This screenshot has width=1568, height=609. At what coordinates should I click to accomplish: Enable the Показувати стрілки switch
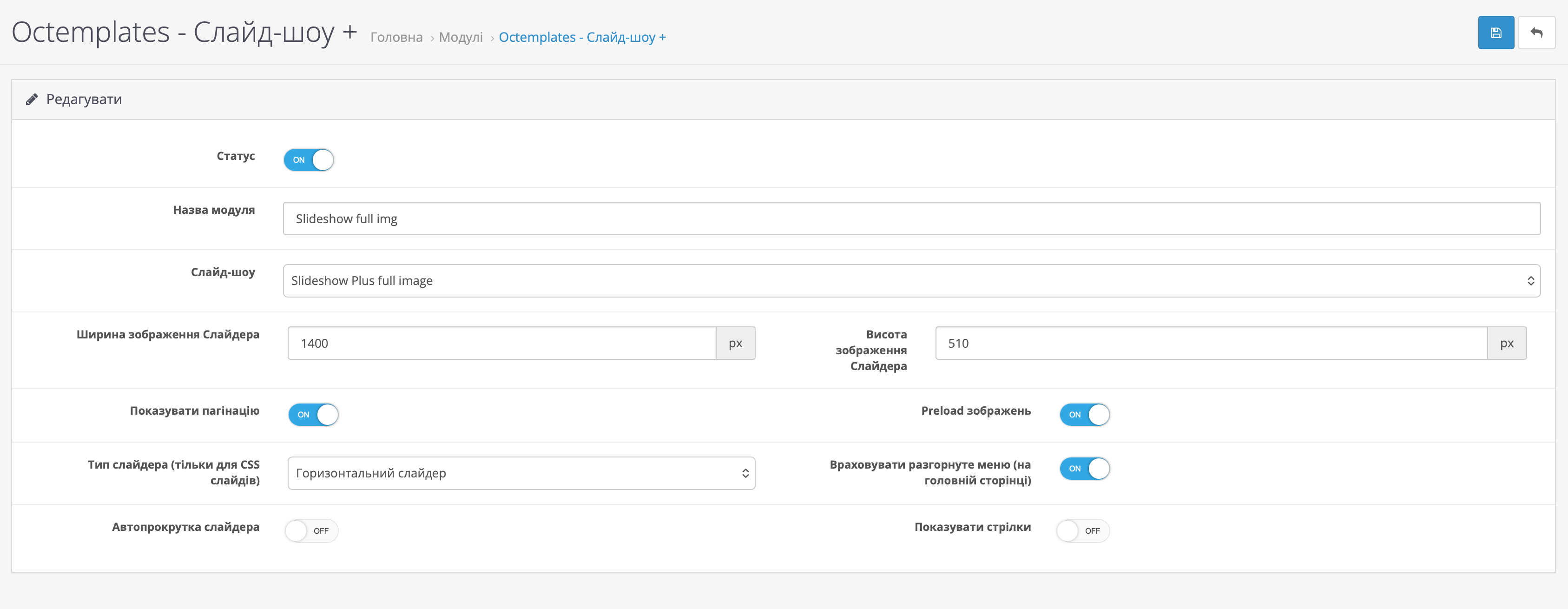pyautogui.click(x=1082, y=531)
